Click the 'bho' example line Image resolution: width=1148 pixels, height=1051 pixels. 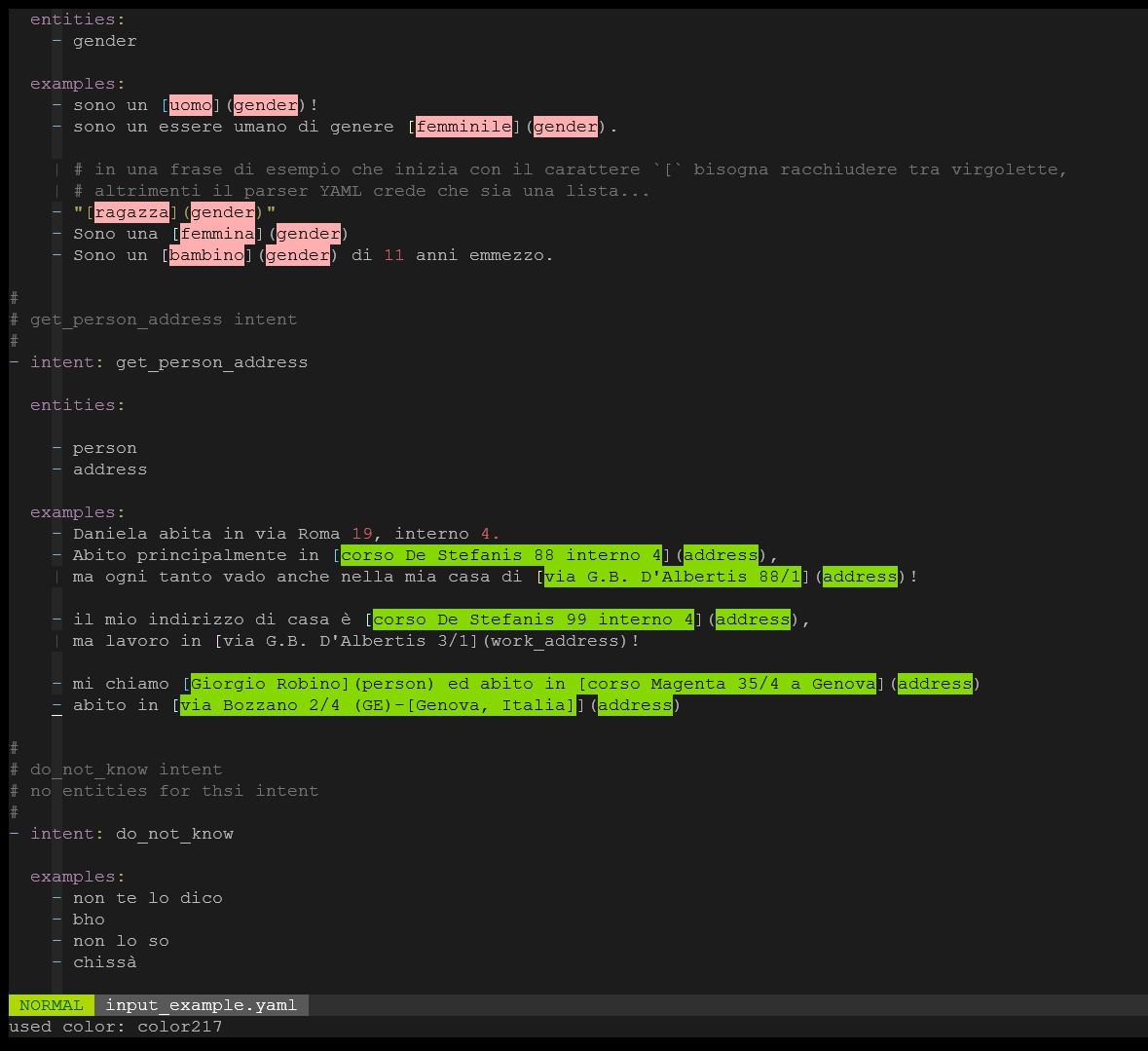pos(89,920)
